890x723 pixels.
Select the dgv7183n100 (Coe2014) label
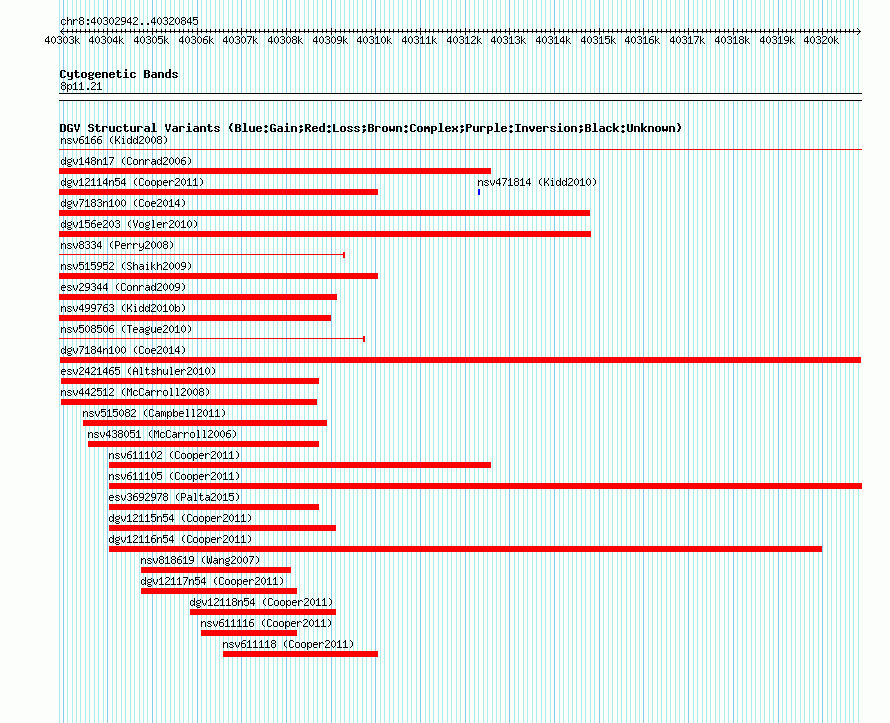[123, 203]
